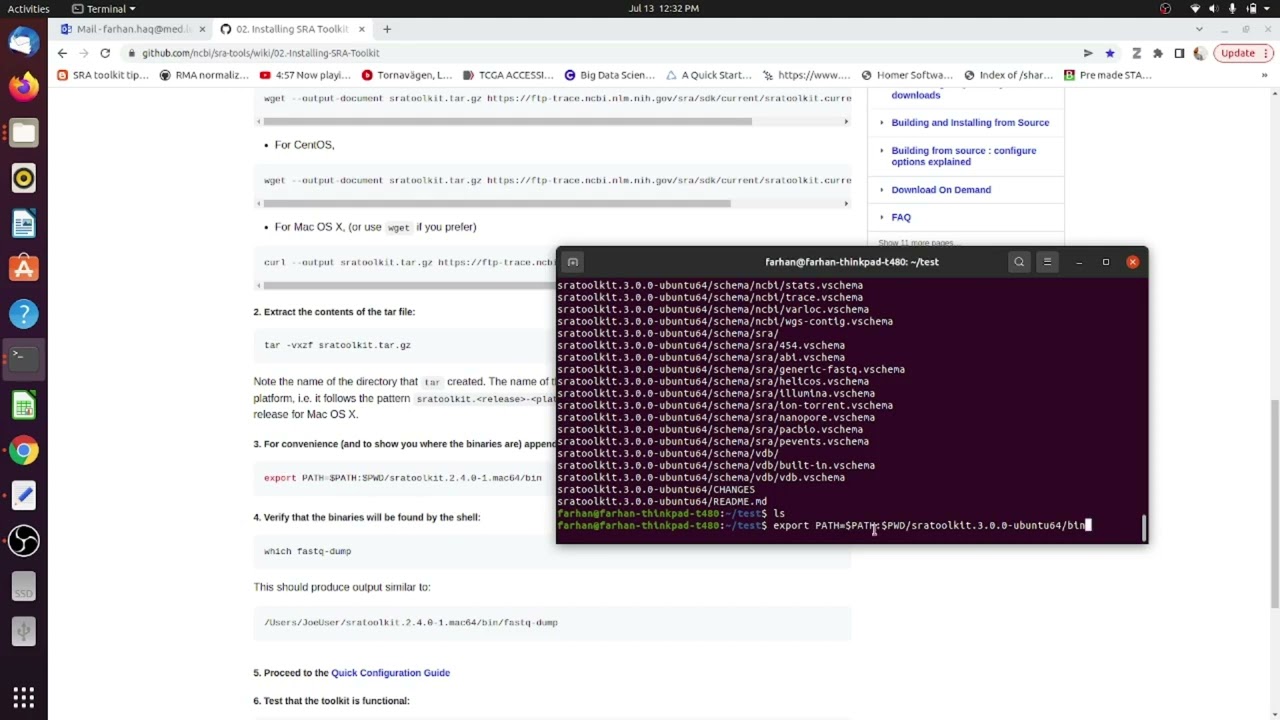Open Building and Installing from Source link
The height and width of the screenshot is (720, 1280).
coord(970,123)
